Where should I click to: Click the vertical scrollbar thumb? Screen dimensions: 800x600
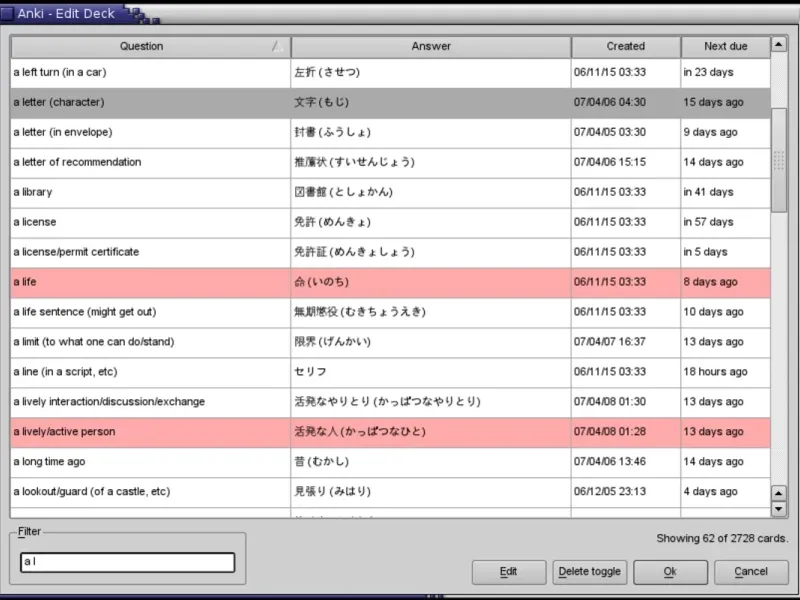pyautogui.click(x=779, y=160)
